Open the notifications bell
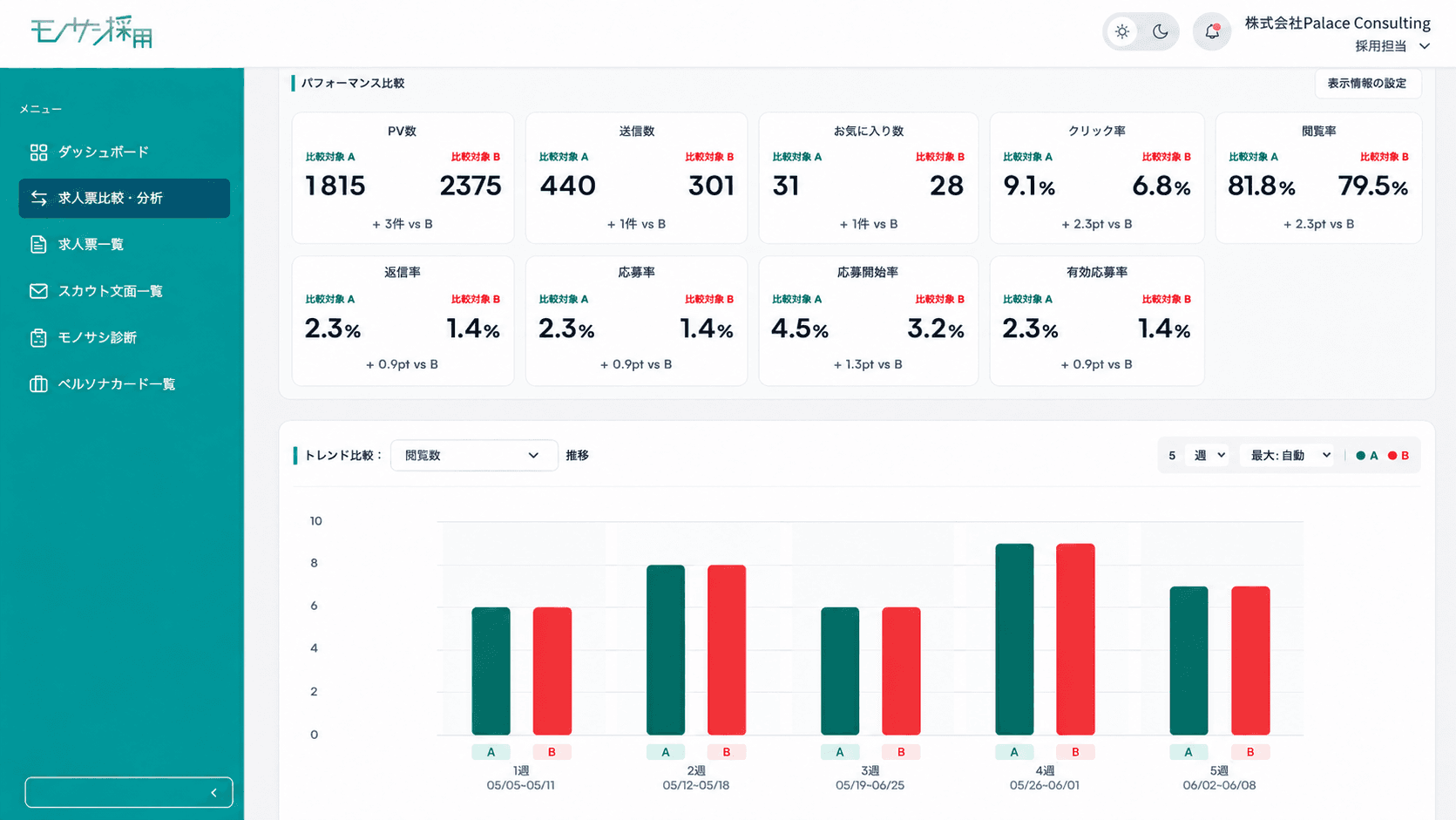Viewport: 1456px width, 820px height. (1212, 32)
